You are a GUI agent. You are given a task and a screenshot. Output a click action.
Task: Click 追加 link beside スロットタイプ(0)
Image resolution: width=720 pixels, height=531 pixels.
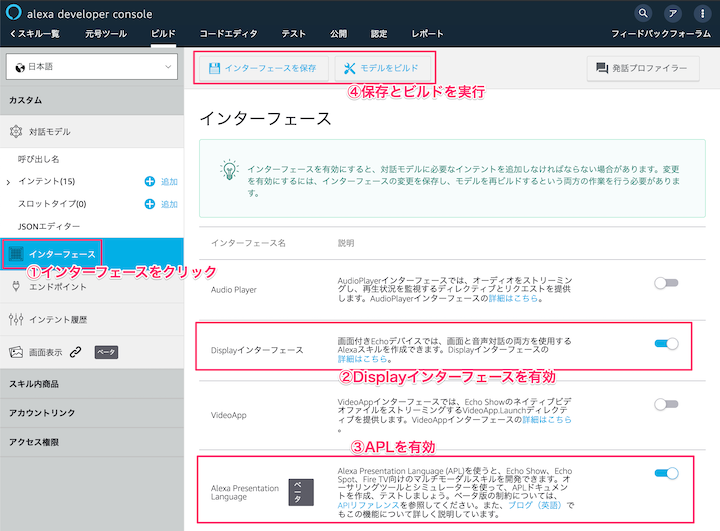tap(169, 204)
